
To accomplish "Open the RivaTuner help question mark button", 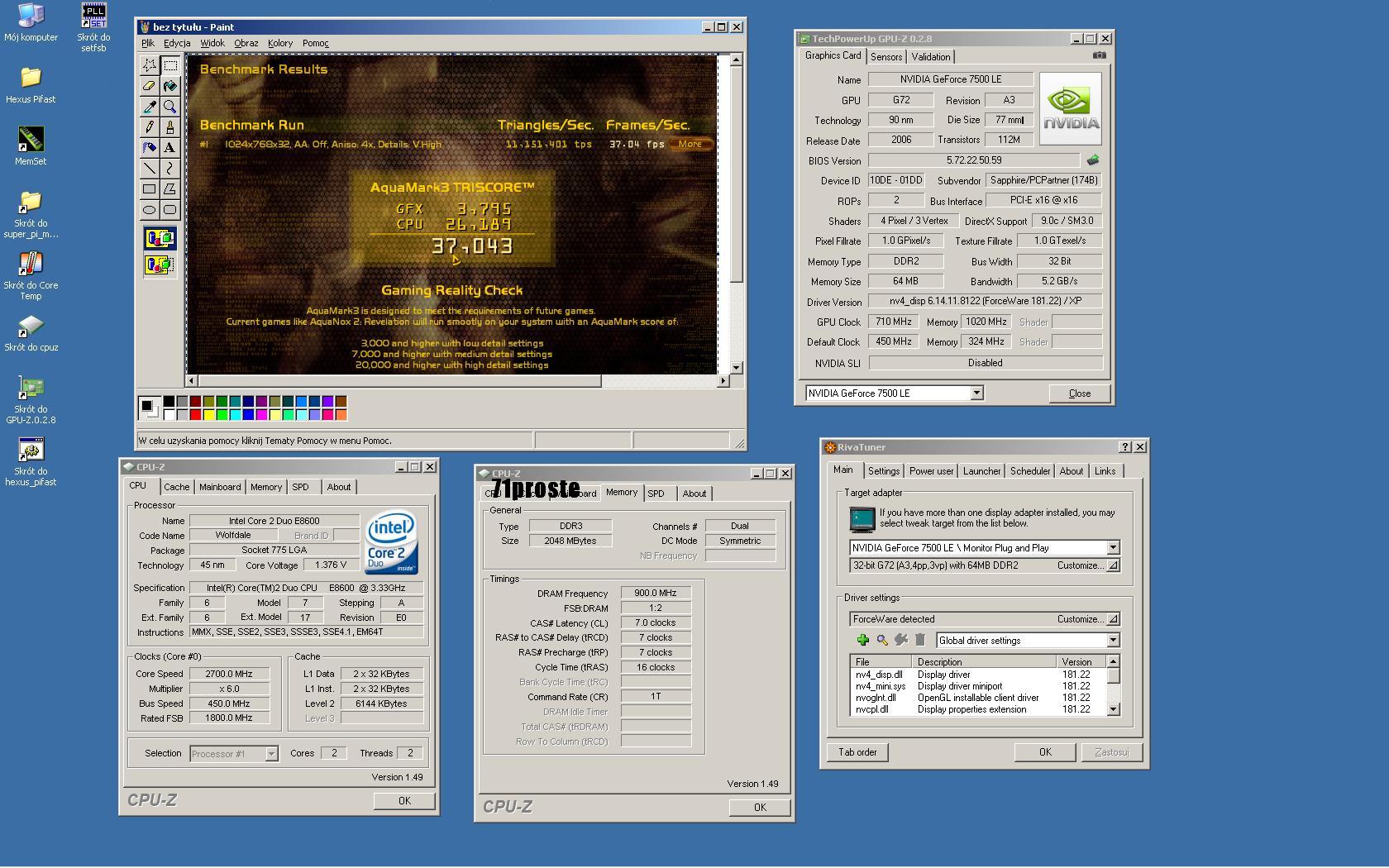I will tap(1124, 446).
